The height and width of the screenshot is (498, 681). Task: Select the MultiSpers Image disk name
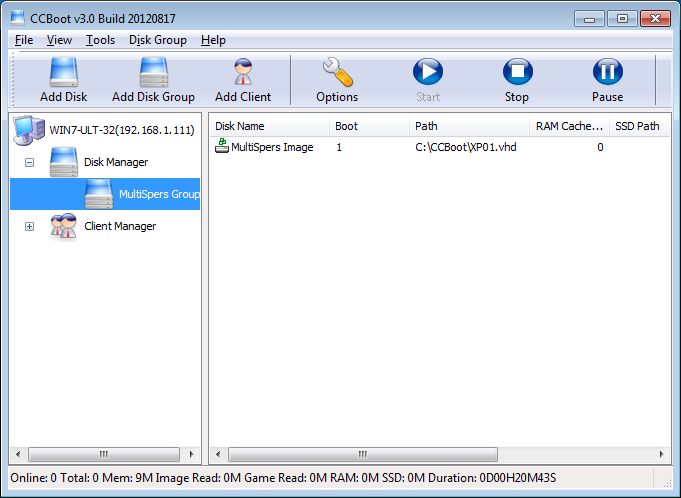(272, 147)
